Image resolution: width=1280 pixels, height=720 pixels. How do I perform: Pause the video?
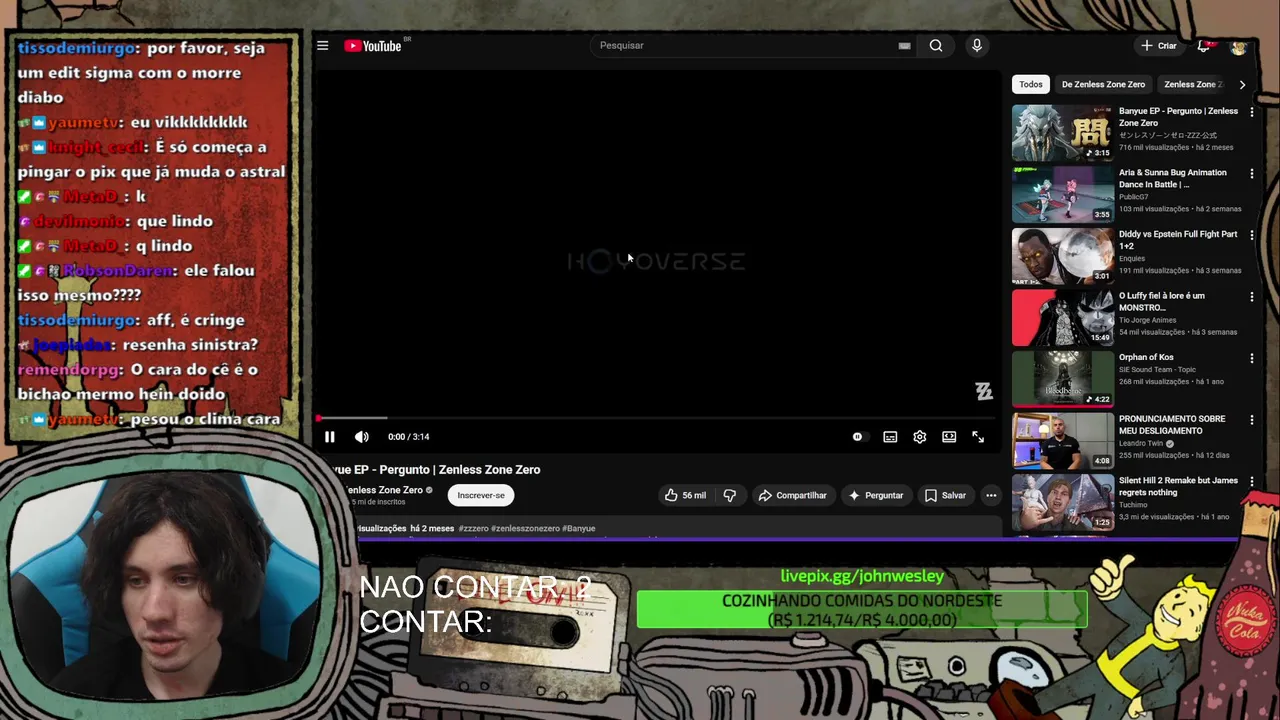click(329, 437)
